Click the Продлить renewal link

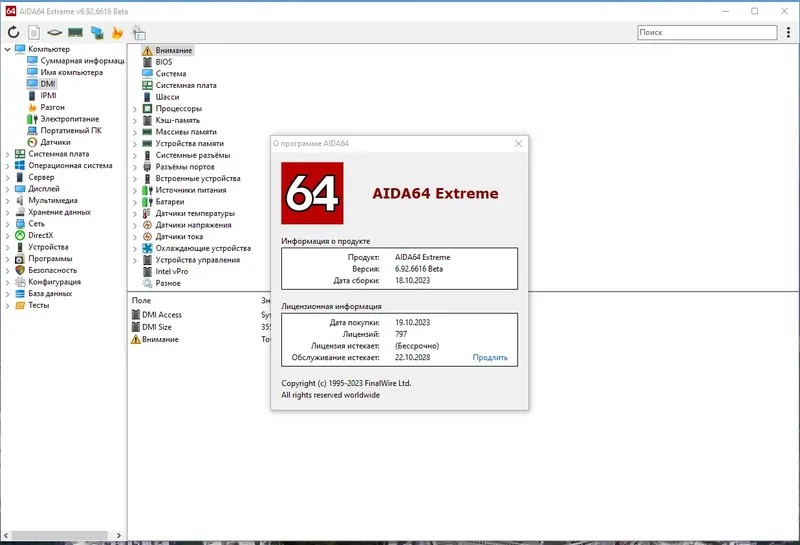point(490,358)
